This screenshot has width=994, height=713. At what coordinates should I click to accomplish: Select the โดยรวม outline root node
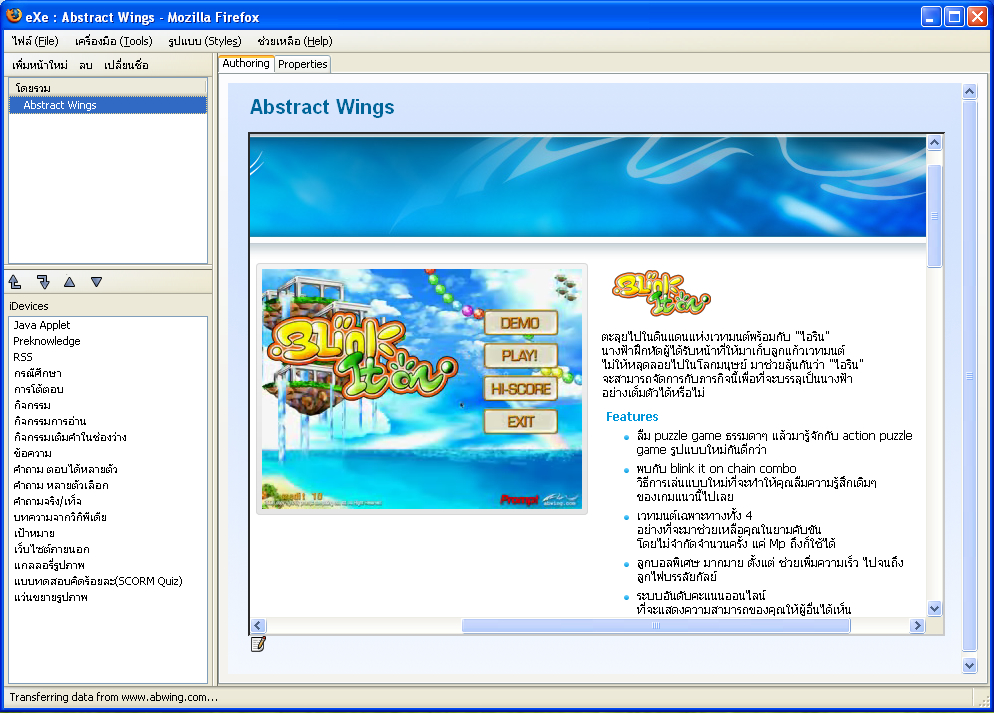pos(108,87)
